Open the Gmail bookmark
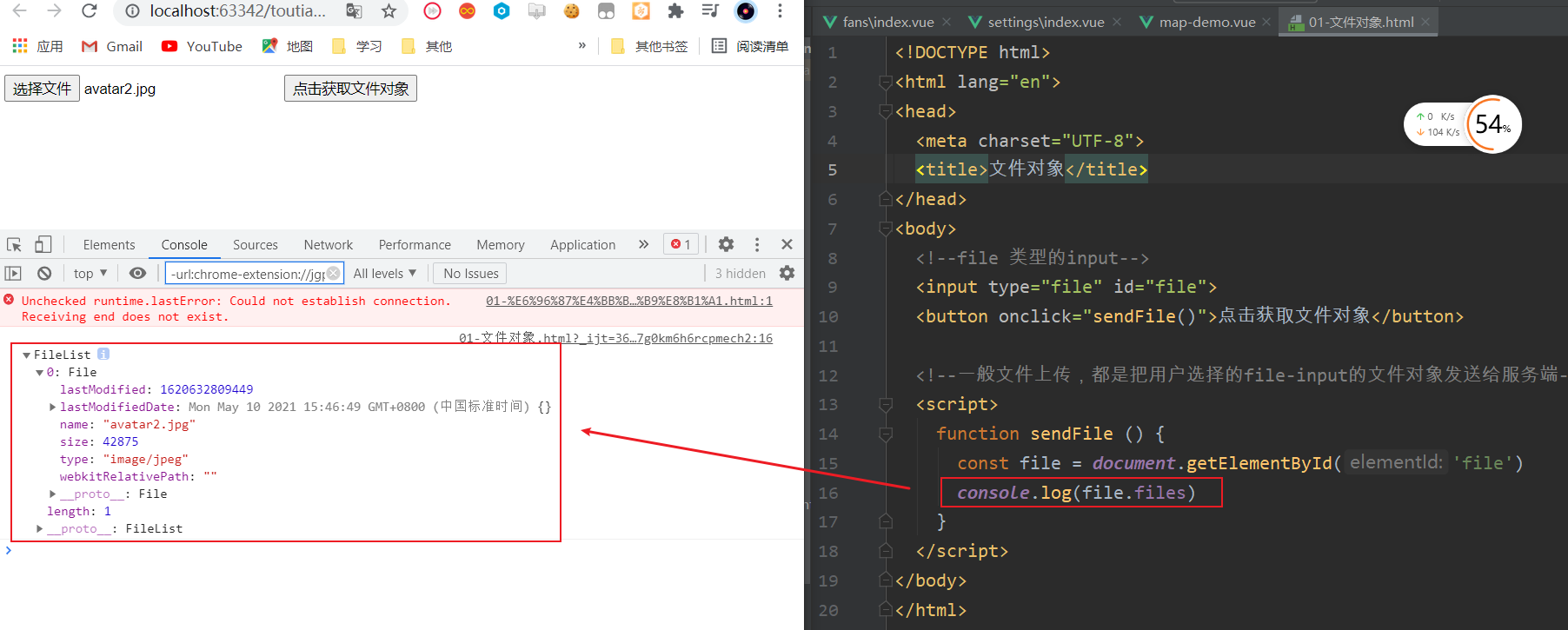Image resolution: width=1568 pixels, height=630 pixels. point(111,46)
